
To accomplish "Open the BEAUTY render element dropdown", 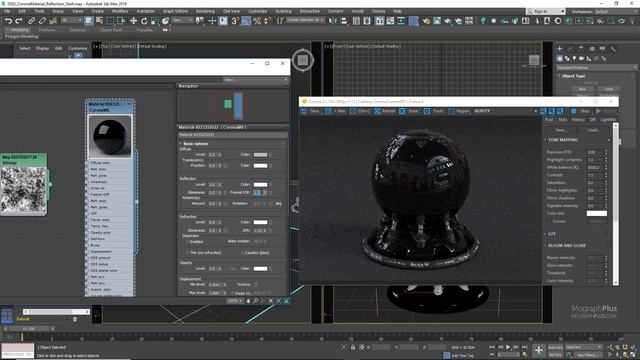I will (505, 111).
